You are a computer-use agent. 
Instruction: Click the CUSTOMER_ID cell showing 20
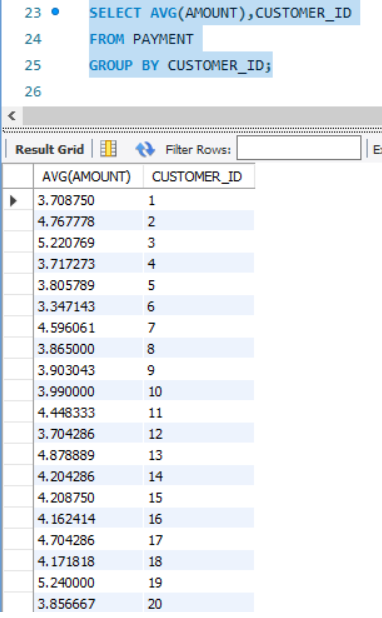click(199, 604)
